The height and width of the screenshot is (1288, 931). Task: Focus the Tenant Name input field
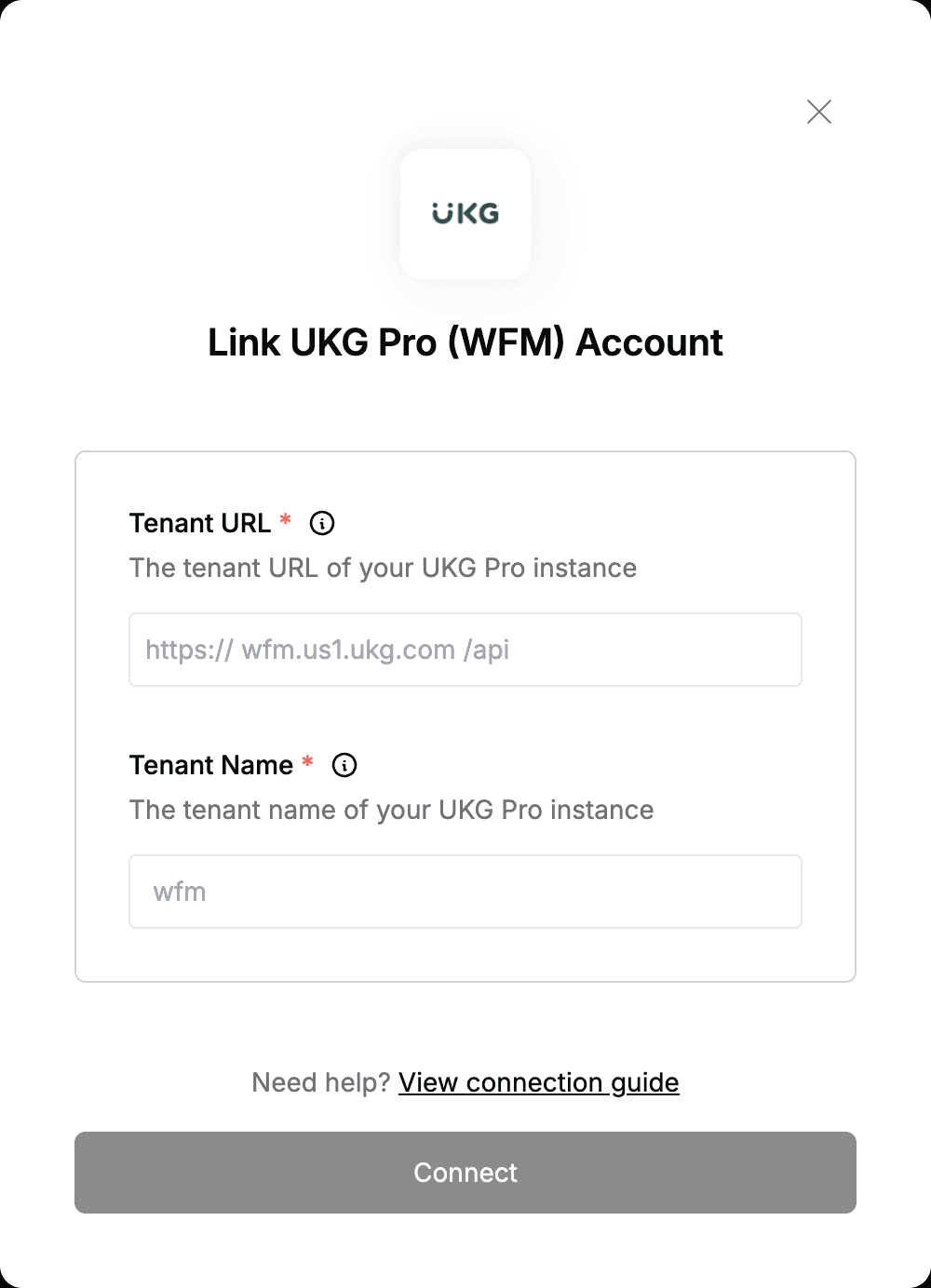pyautogui.click(x=465, y=892)
